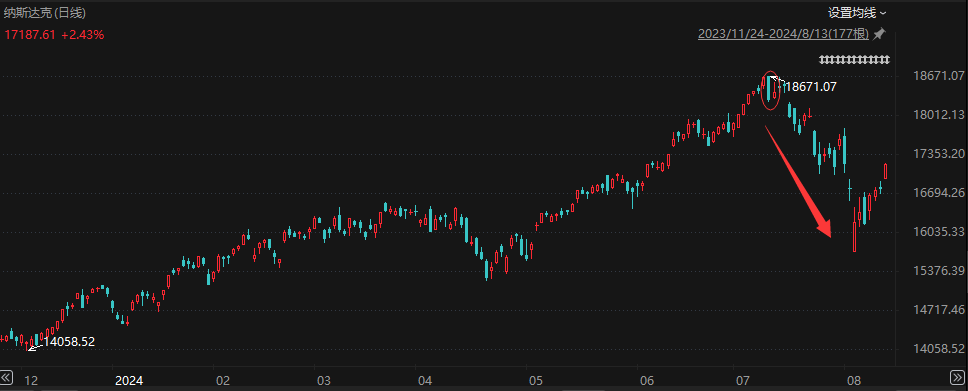Click the 2024 year marker on time axis

(x=129, y=380)
